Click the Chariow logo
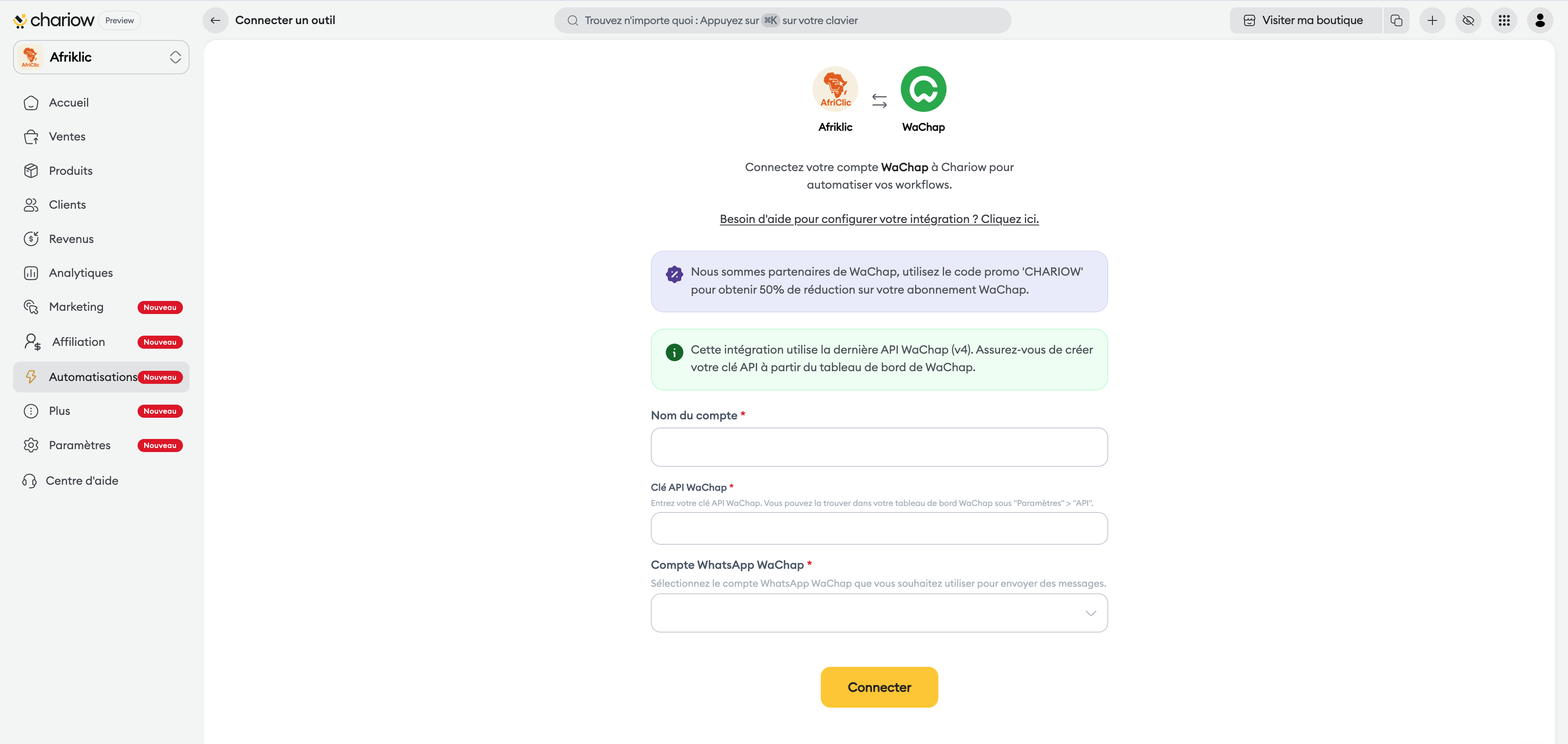 pos(53,20)
